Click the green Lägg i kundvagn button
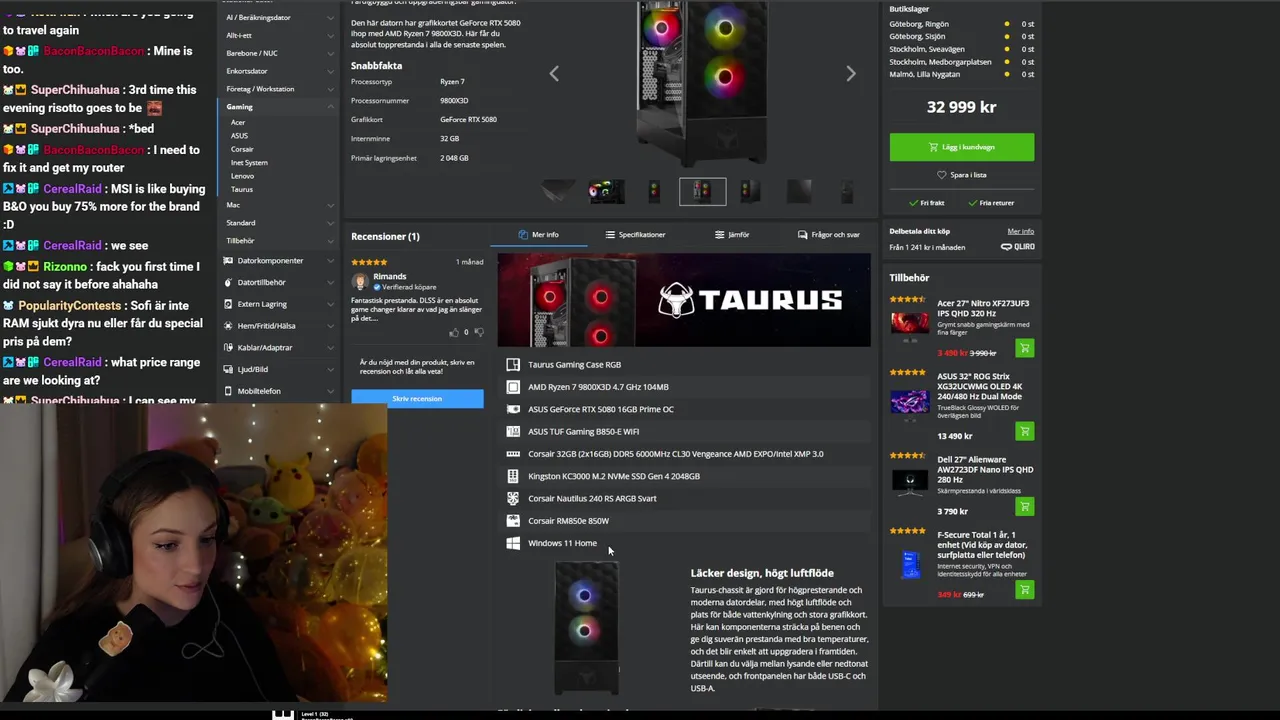Screen dimensions: 1280x720 pos(962,147)
